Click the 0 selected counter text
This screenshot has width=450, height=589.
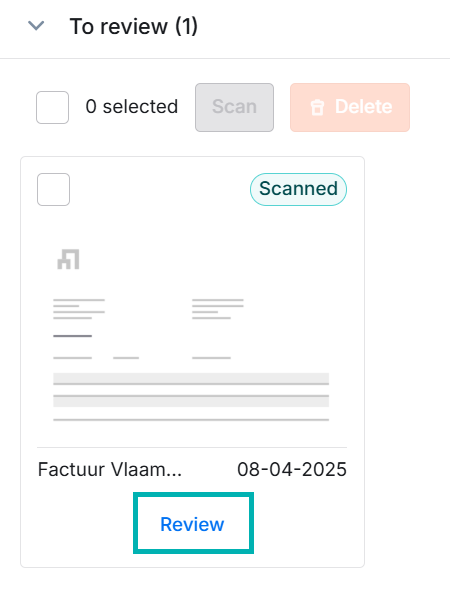tap(131, 107)
